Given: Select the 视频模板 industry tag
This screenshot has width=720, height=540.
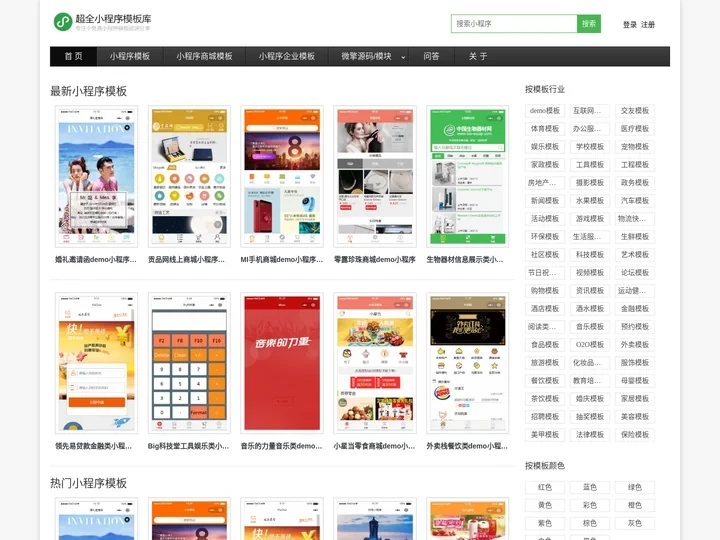Looking at the screenshot, I should point(590,273).
